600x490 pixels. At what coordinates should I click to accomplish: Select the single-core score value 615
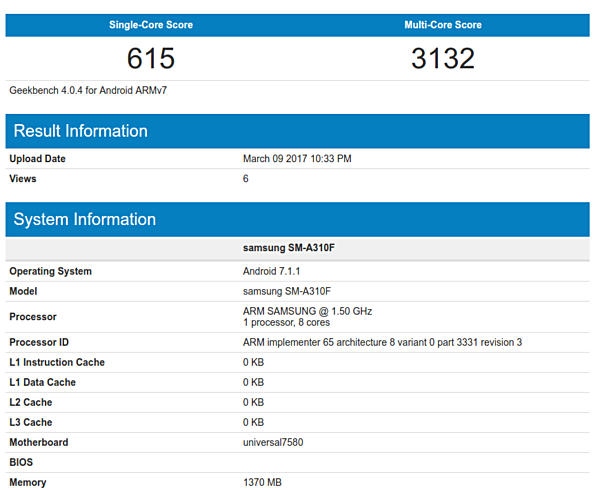pos(151,59)
